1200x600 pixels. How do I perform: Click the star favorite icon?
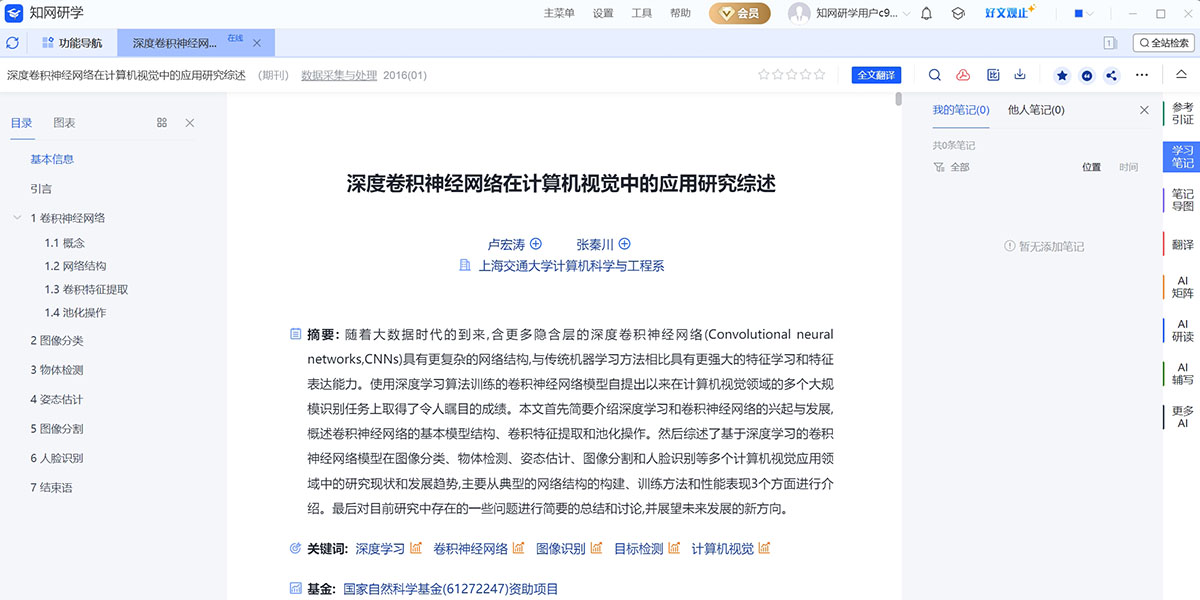1062,75
